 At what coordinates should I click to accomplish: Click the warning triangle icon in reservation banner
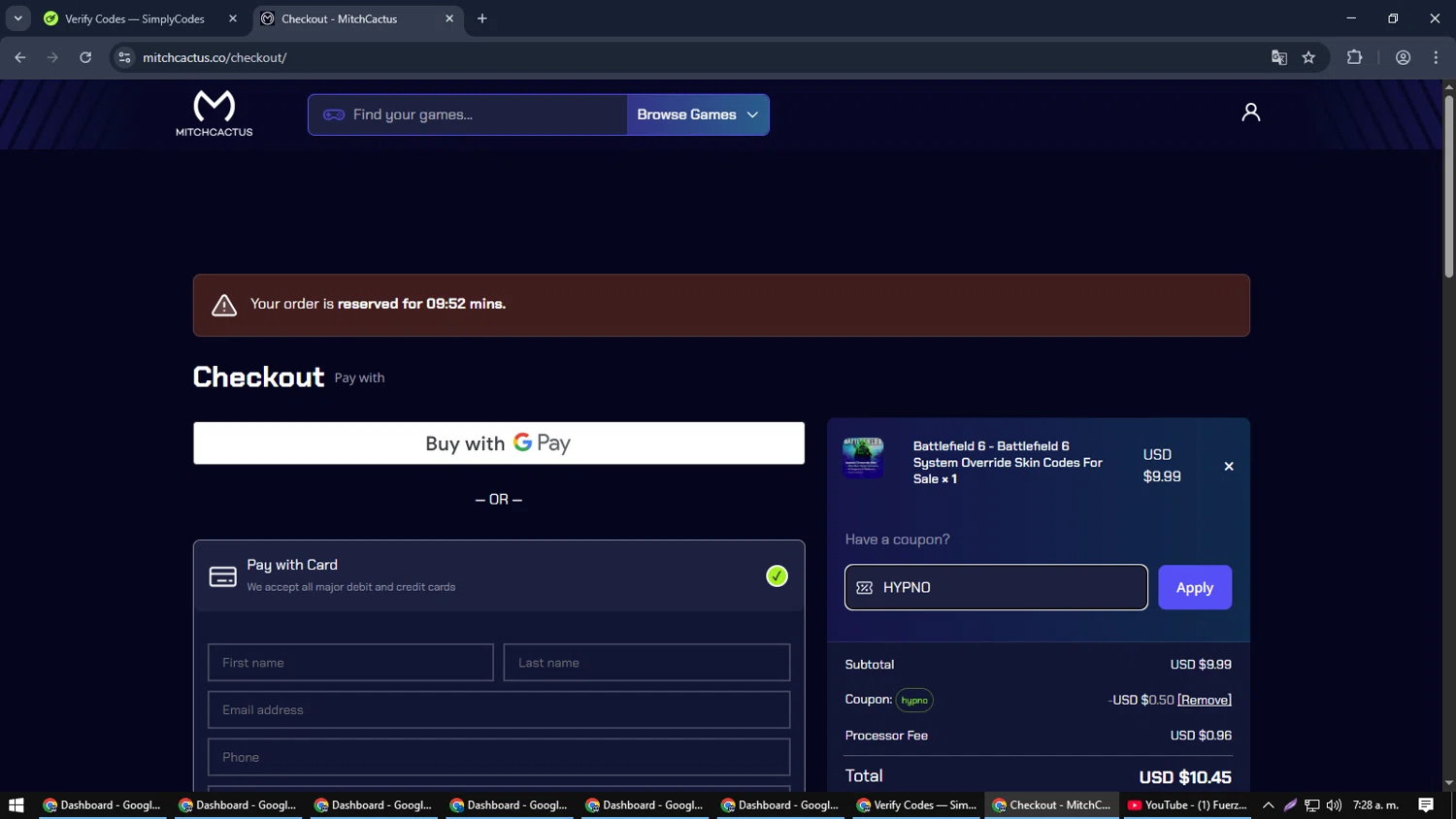pos(224,305)
